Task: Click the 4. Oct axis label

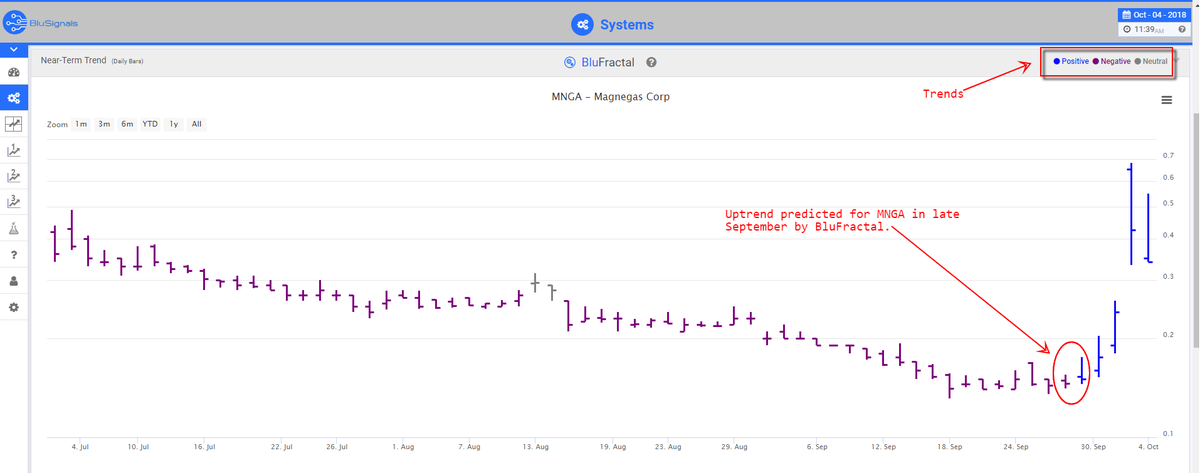Action: [1146, 447]
